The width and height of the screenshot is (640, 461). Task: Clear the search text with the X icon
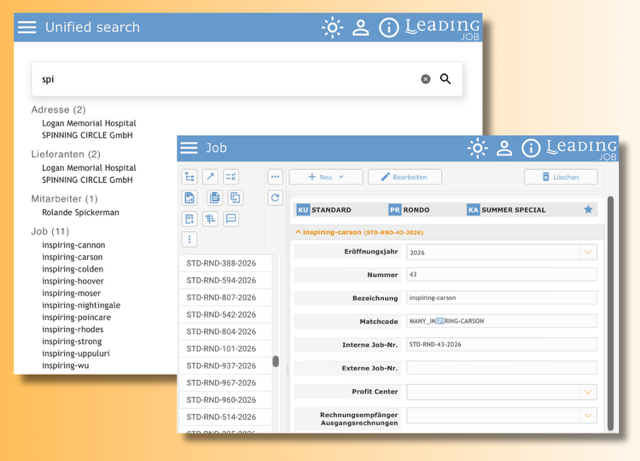pyautogui.click(x=425, y=79)
